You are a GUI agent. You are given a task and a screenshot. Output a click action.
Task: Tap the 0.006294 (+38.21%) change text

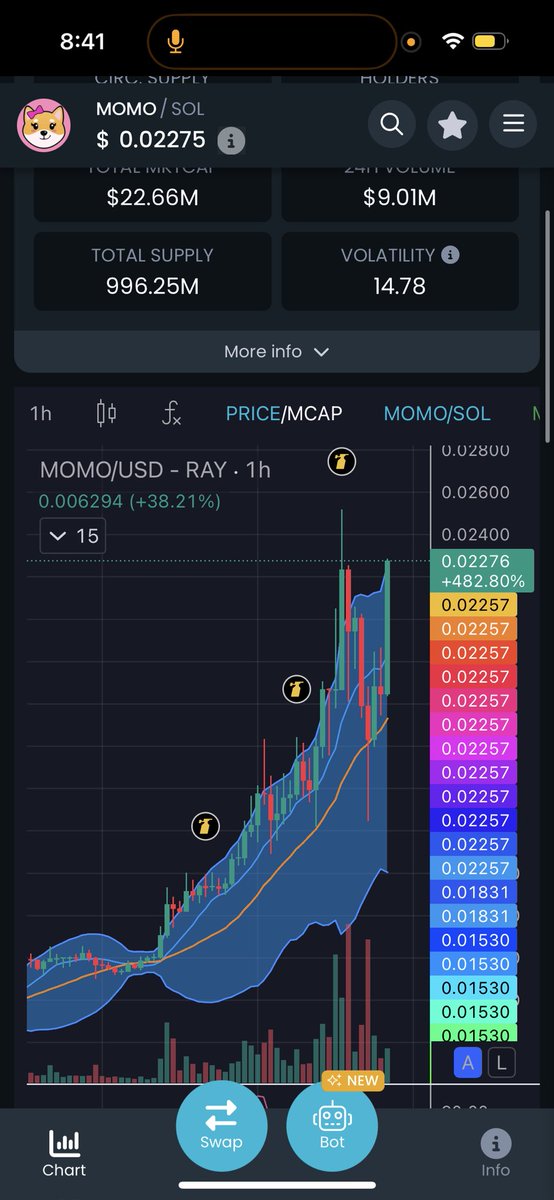pyautogui.click(x=130, y=501)
